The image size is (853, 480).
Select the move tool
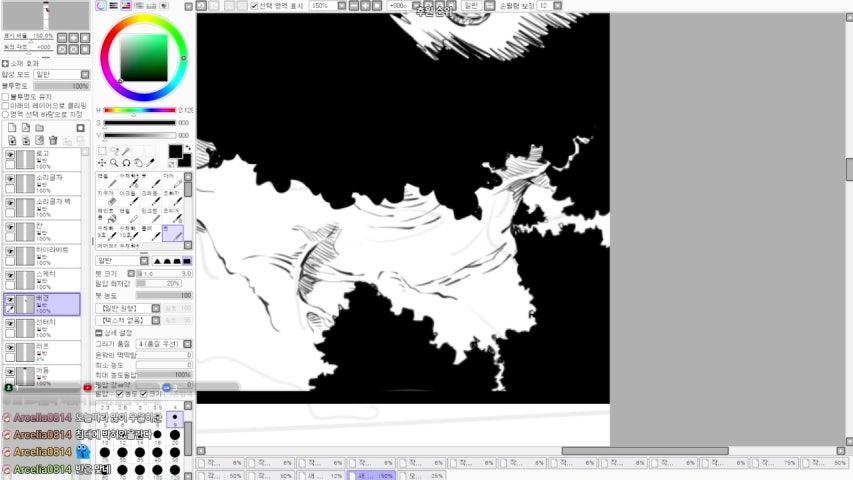(102, 163)
